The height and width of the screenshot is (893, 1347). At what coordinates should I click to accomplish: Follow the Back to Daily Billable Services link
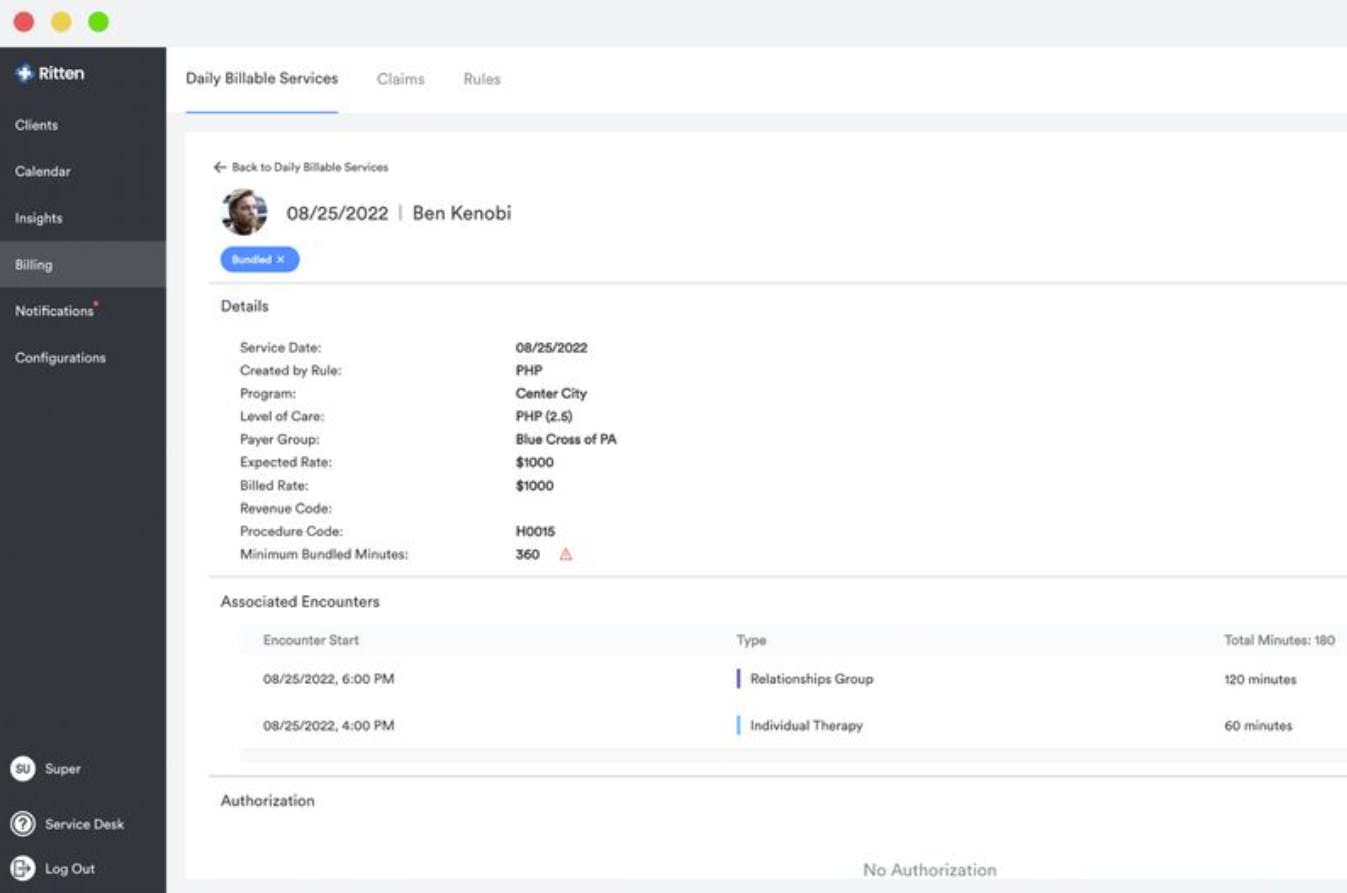[x=309, y=167]
